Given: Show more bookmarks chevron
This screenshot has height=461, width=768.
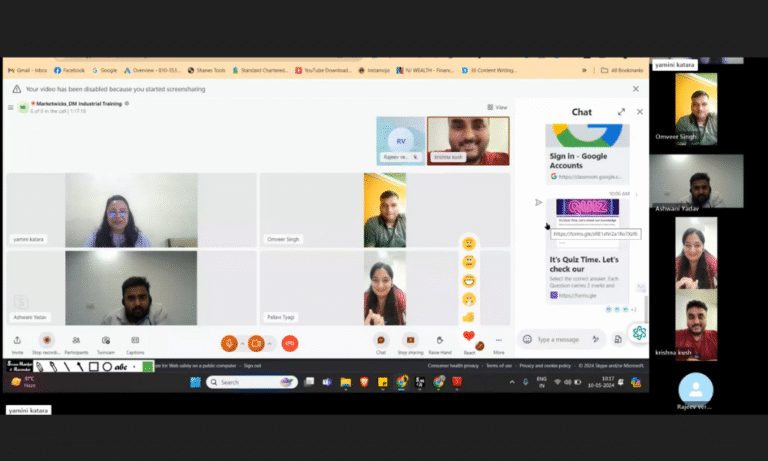Looking at the screenshot, I should pos(584,70).
